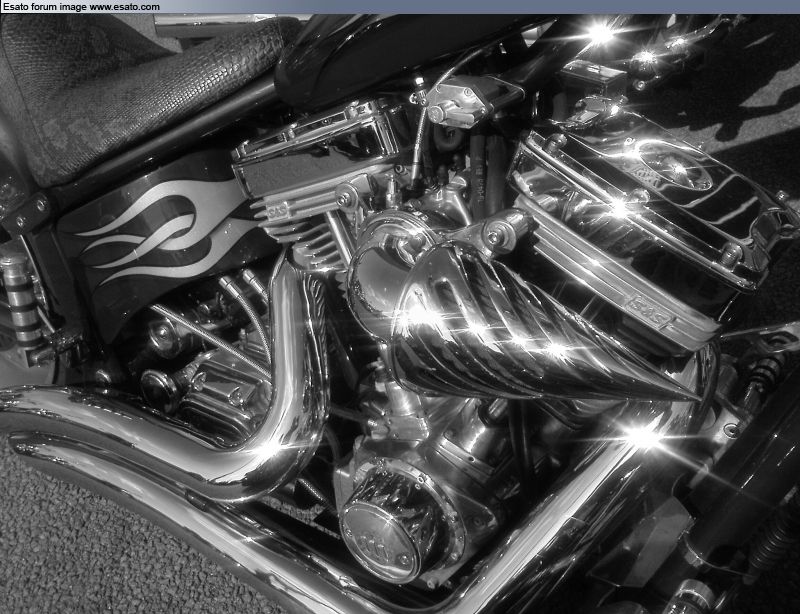Click the rear shock absorber spring
The height and width of the screenshot is (614, 800).
[x=20, y=298]
